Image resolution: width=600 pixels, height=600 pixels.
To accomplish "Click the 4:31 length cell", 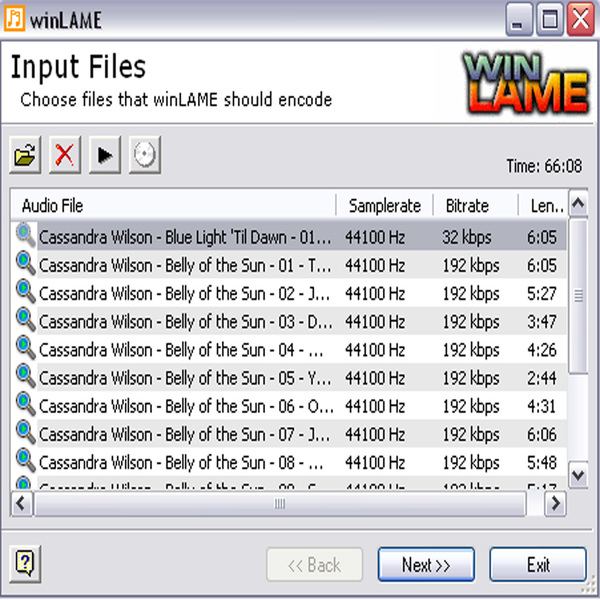I will point(541,406).
